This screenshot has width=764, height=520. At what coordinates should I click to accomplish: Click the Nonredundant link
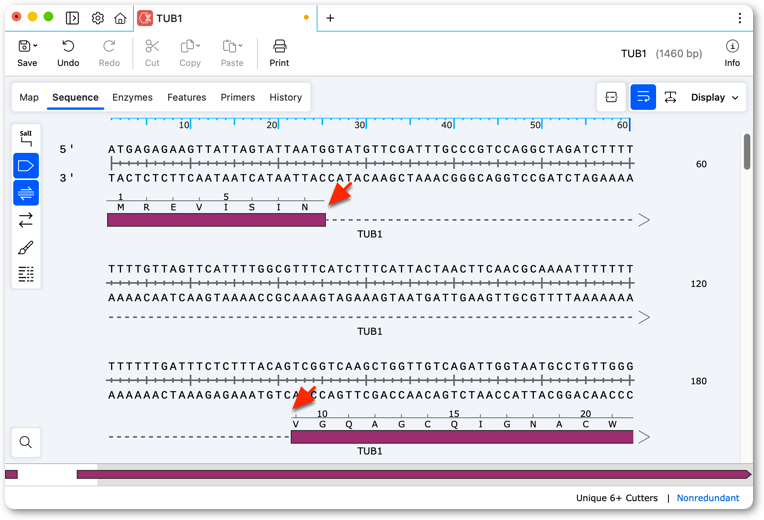point(708,498)
